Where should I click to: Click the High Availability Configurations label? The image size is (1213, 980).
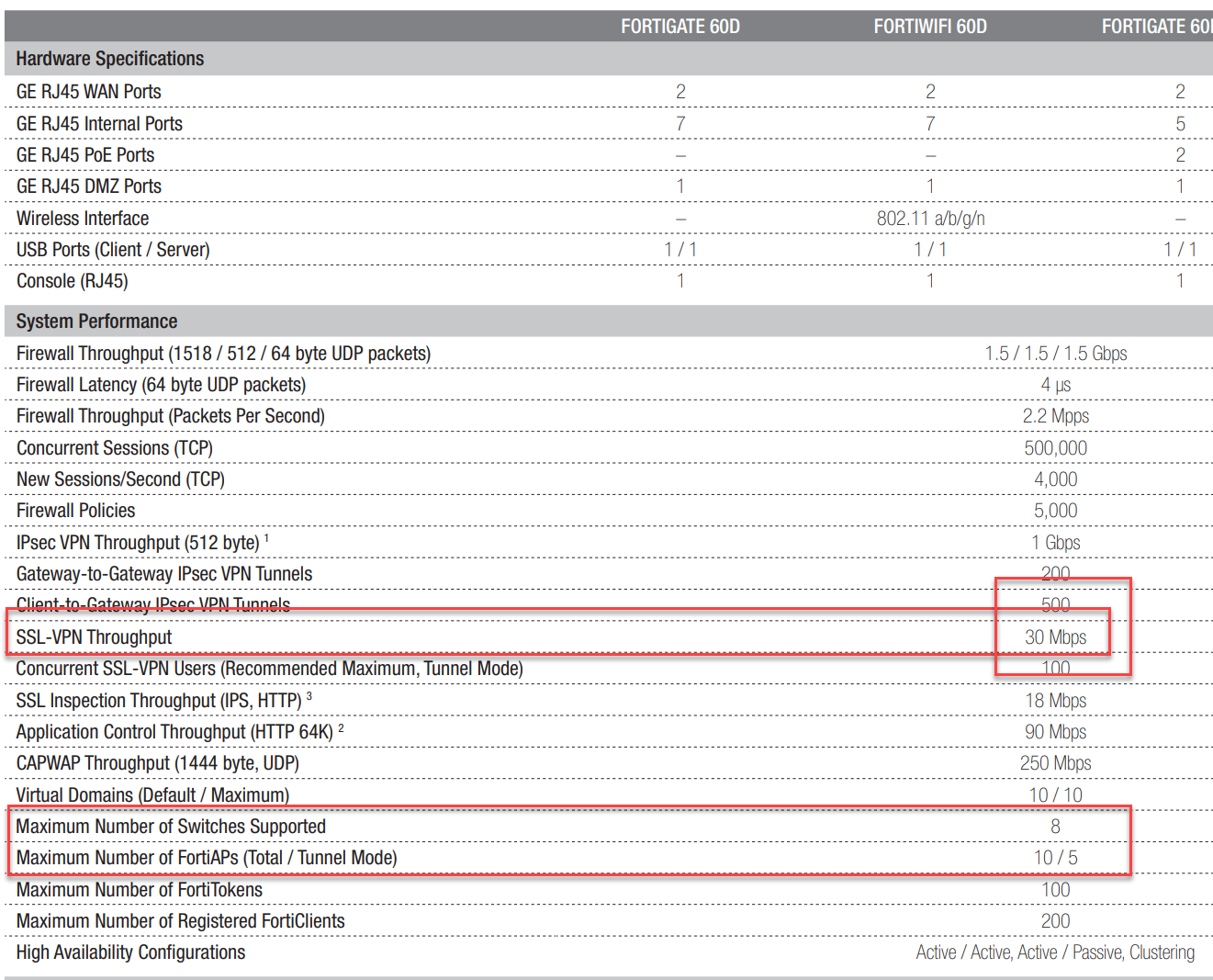point(130,952)
